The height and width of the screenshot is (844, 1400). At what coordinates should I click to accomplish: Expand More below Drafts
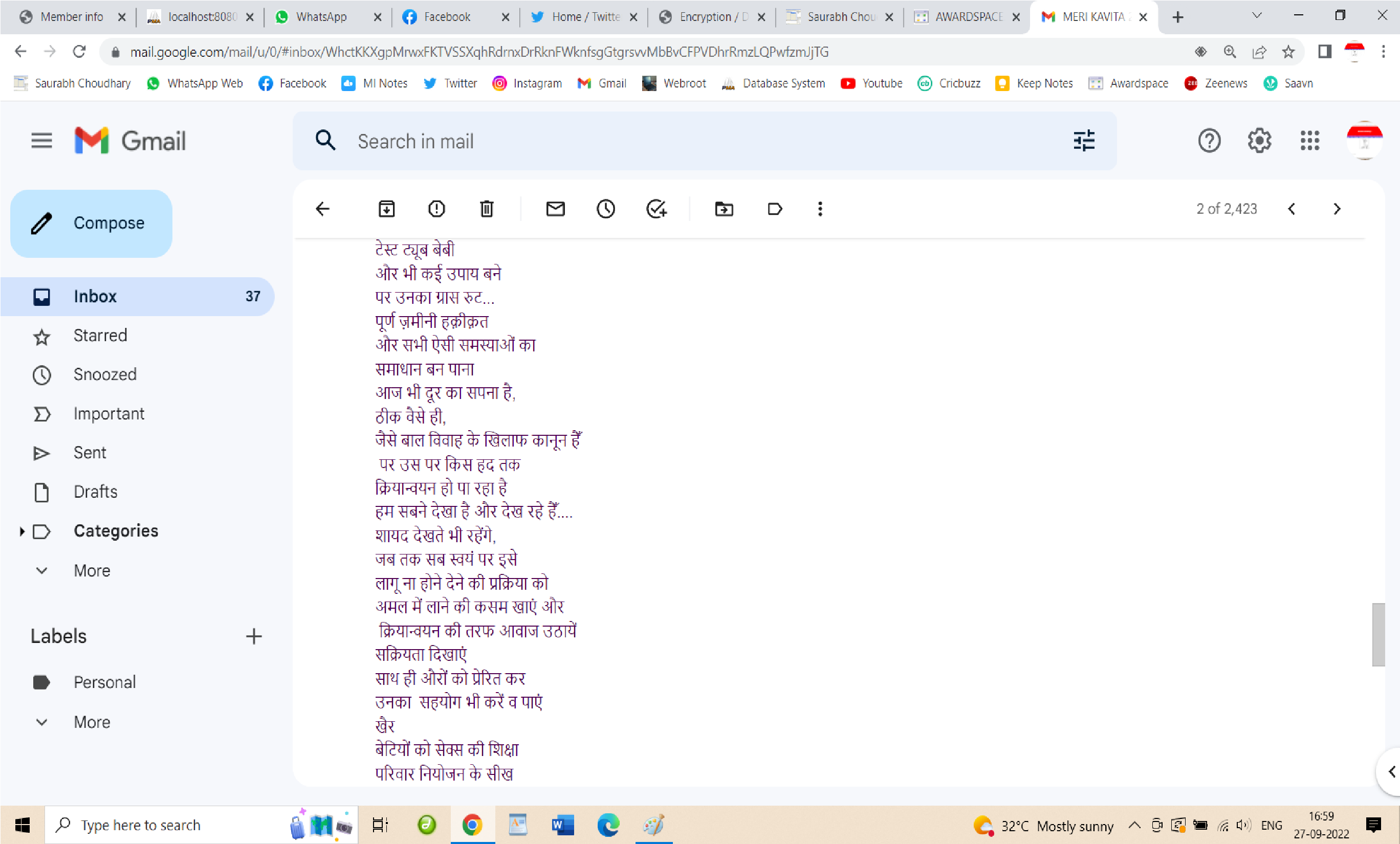[x=91, y=570]
